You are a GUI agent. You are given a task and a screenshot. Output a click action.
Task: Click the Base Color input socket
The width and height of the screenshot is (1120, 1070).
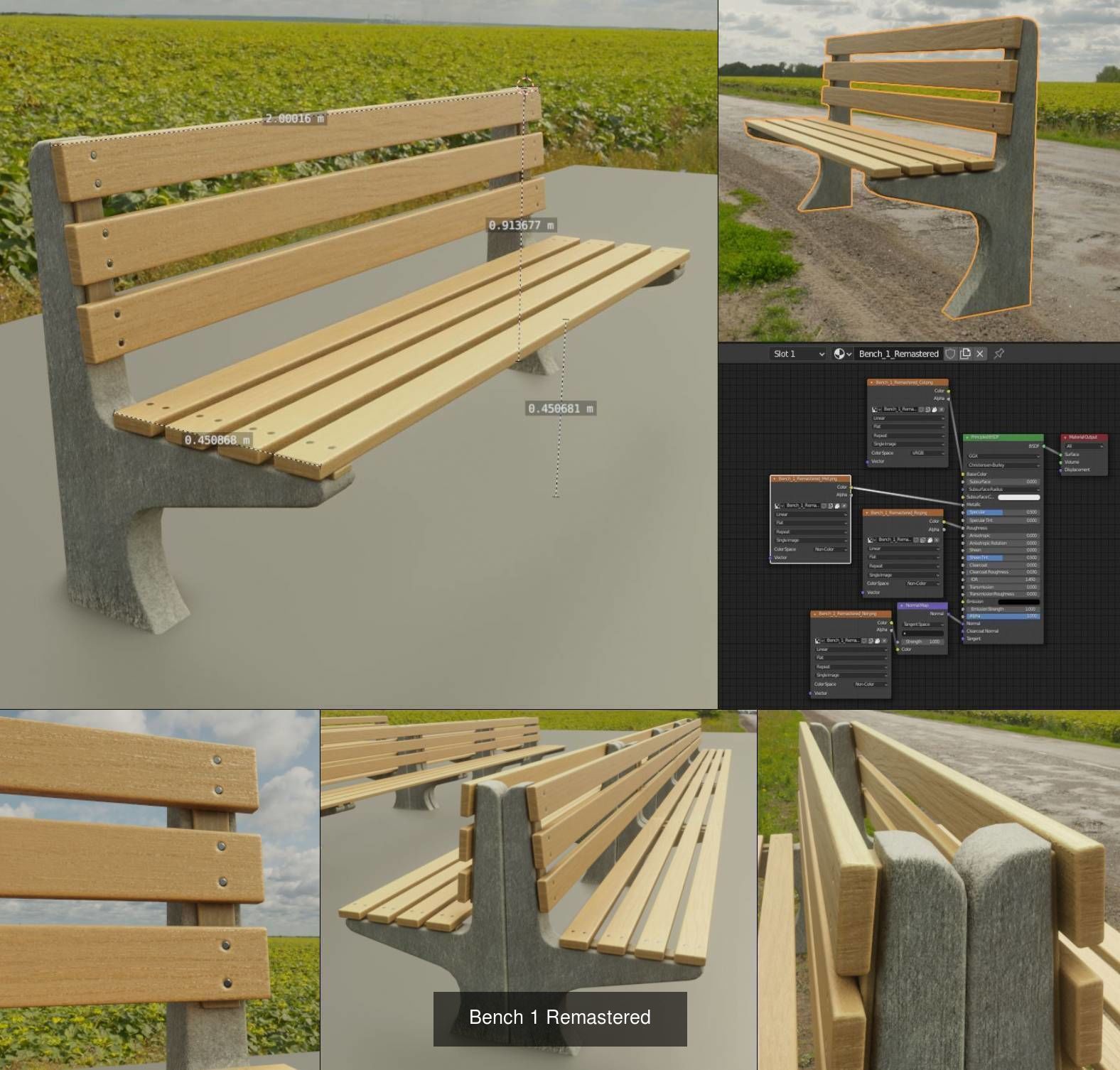pyautogui.click(x=963, y=474)
